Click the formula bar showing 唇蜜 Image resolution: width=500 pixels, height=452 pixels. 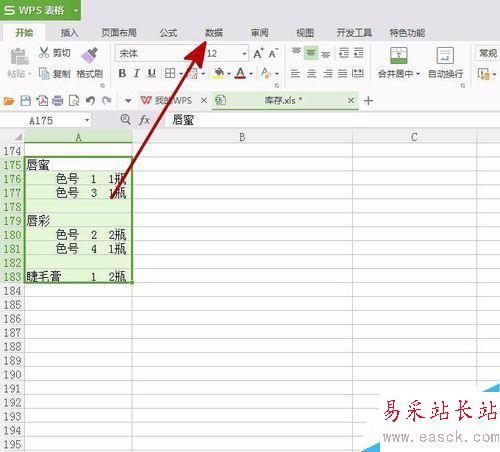tap(332, 120)
